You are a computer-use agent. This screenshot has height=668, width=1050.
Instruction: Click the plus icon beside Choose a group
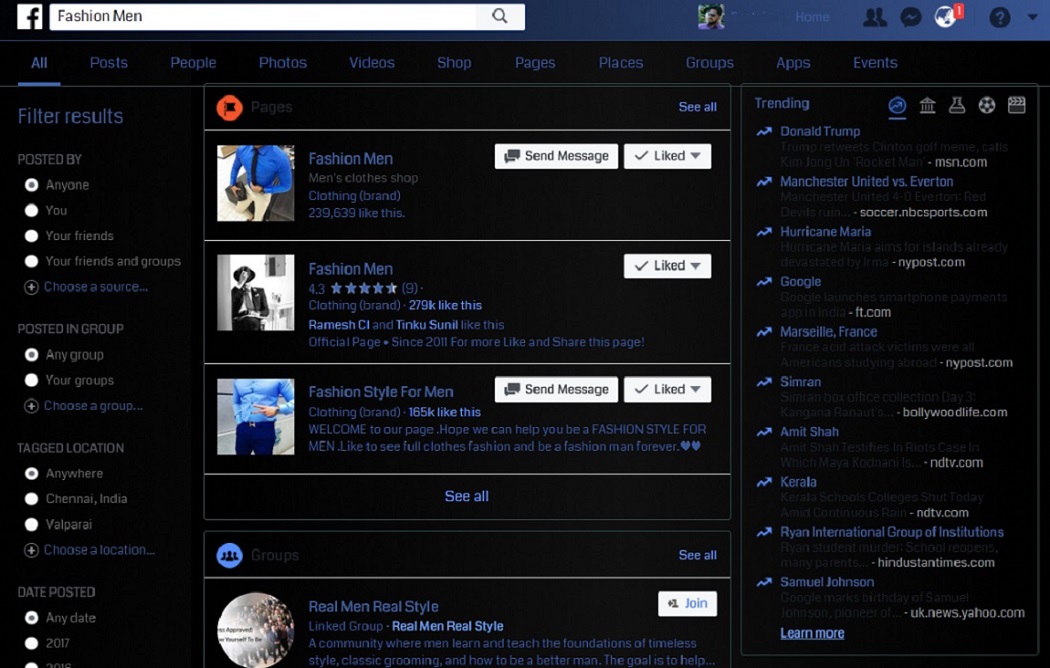31,406
